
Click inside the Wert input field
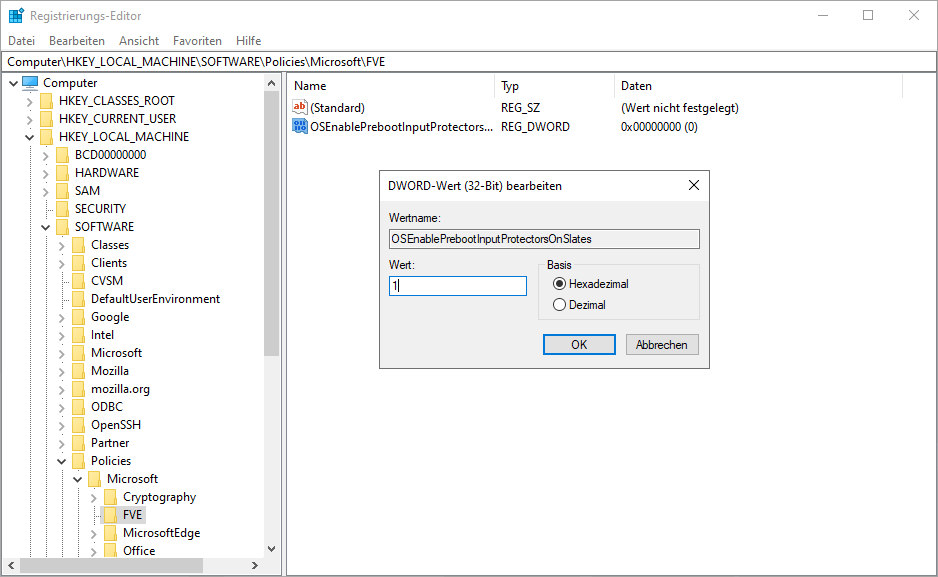point(457,285)
